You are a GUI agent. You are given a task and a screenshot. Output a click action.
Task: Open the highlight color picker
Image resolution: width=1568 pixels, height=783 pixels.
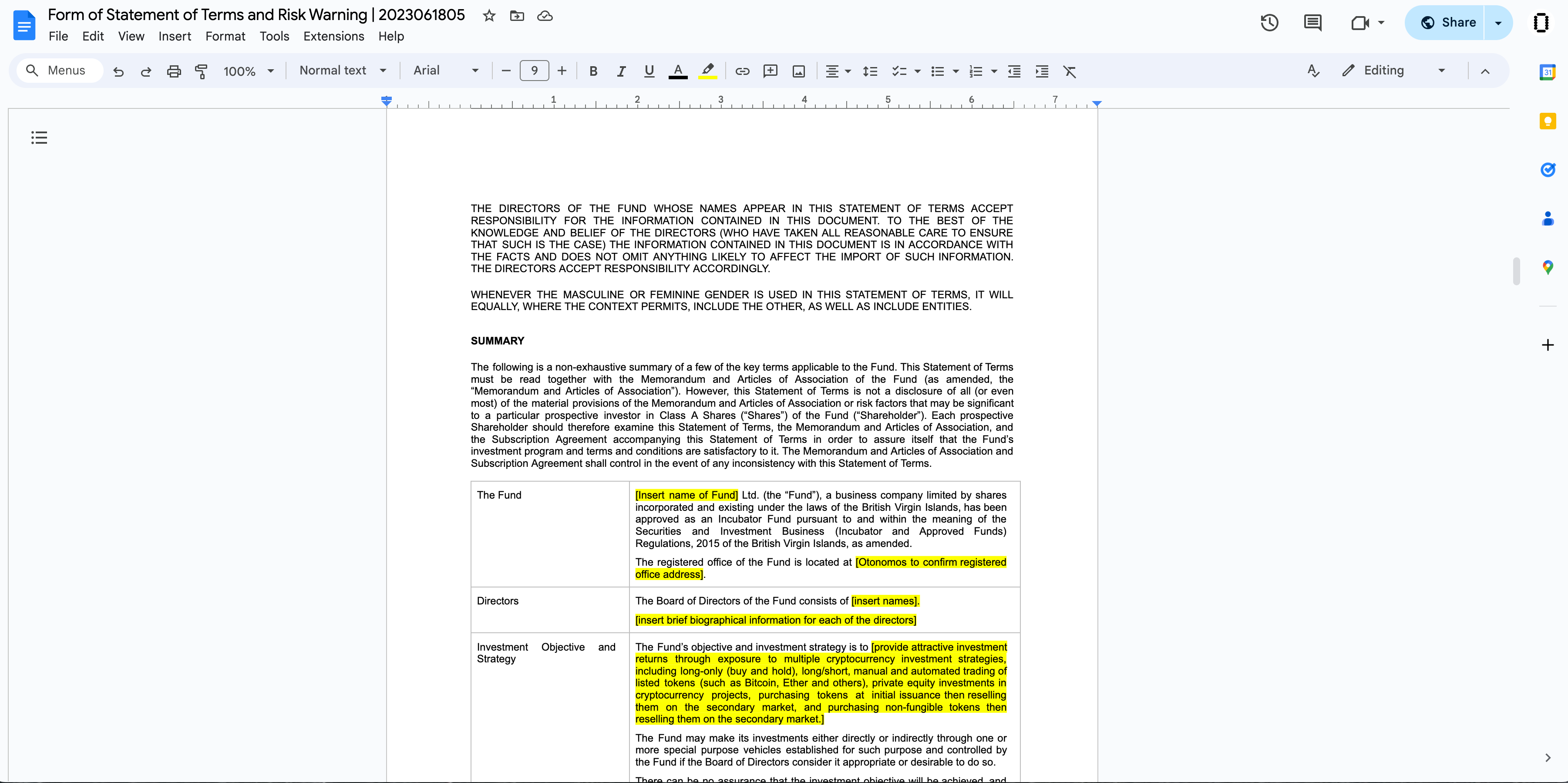click(707, 71)
